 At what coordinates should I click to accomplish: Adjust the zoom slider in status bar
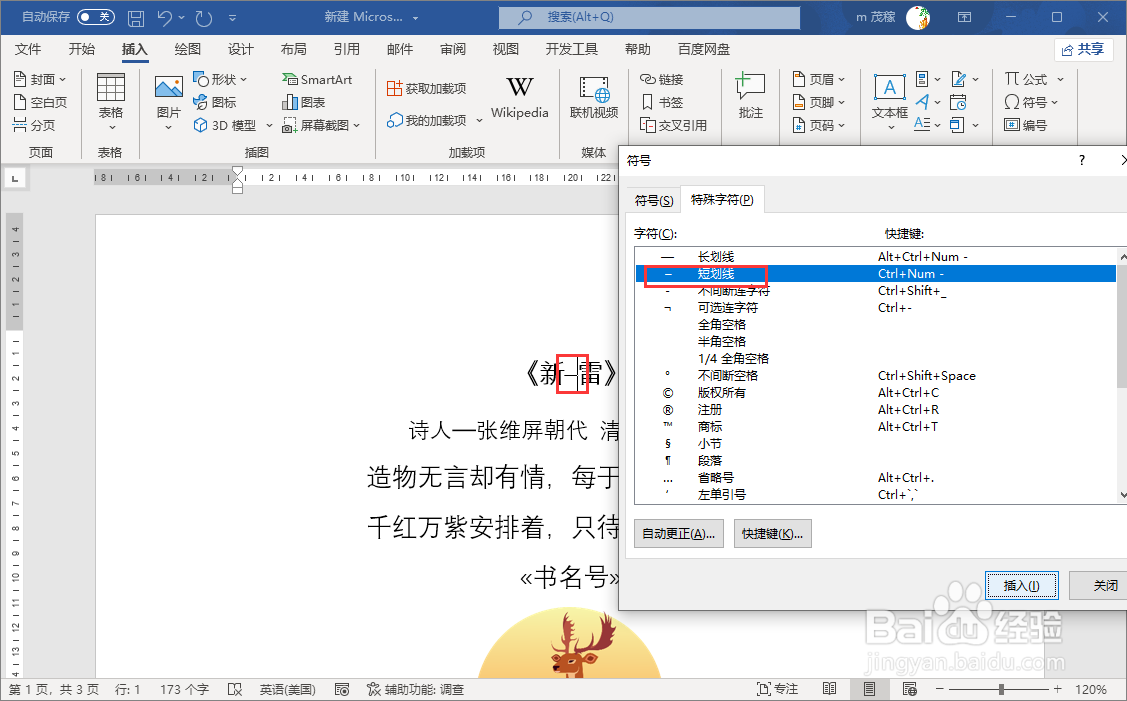[x=1000, y=689]
